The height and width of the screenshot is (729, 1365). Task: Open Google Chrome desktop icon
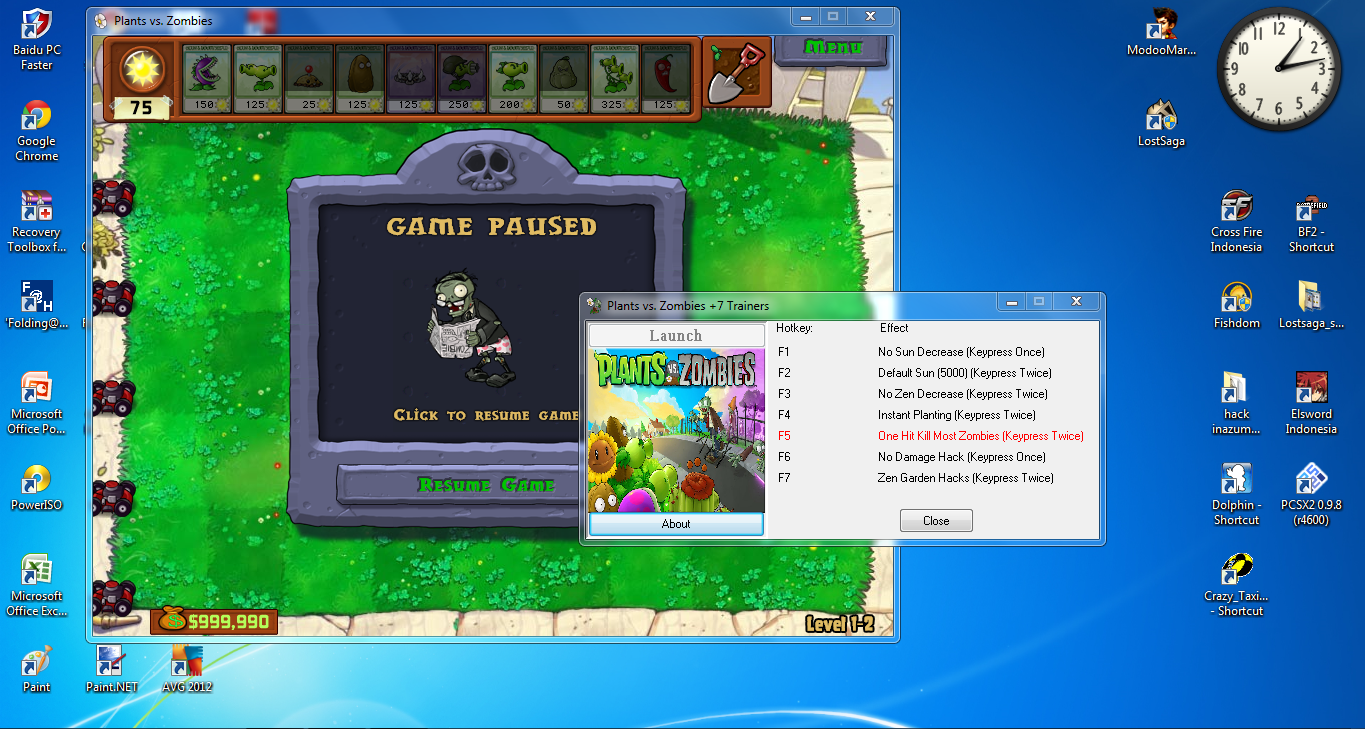(x=37, y=131)
